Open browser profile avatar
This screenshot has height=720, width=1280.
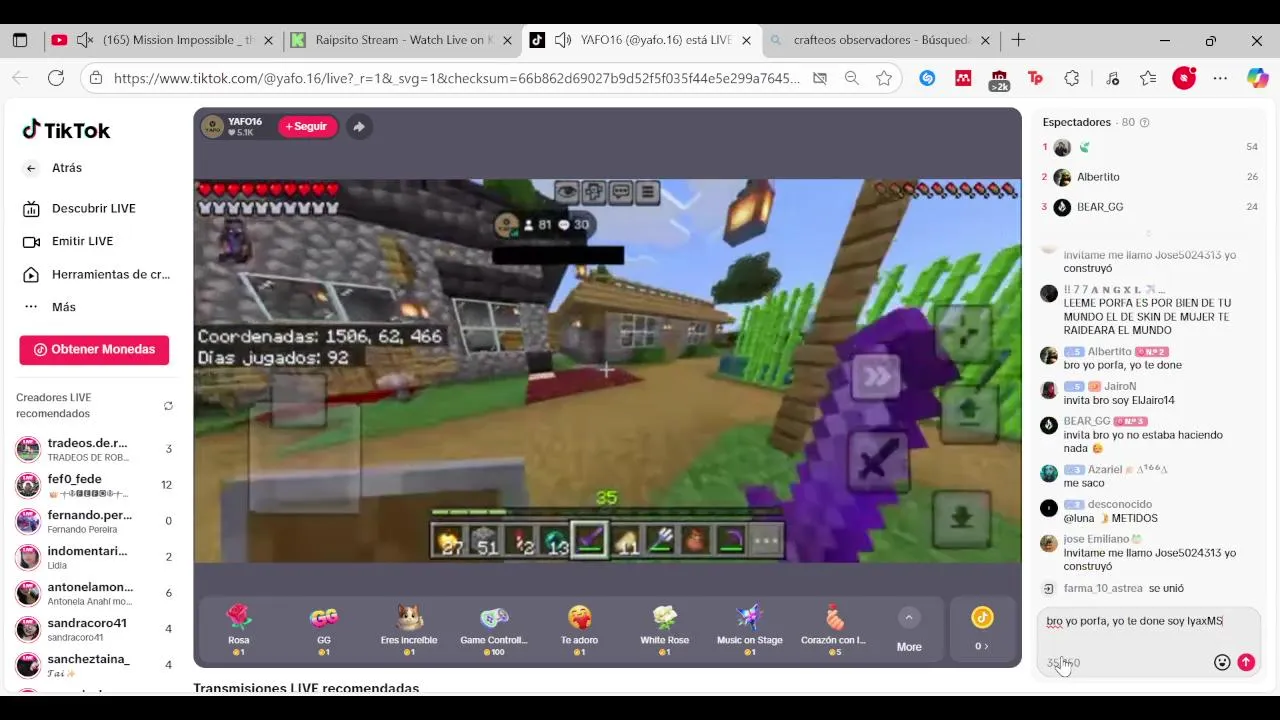pos(1184,78)
